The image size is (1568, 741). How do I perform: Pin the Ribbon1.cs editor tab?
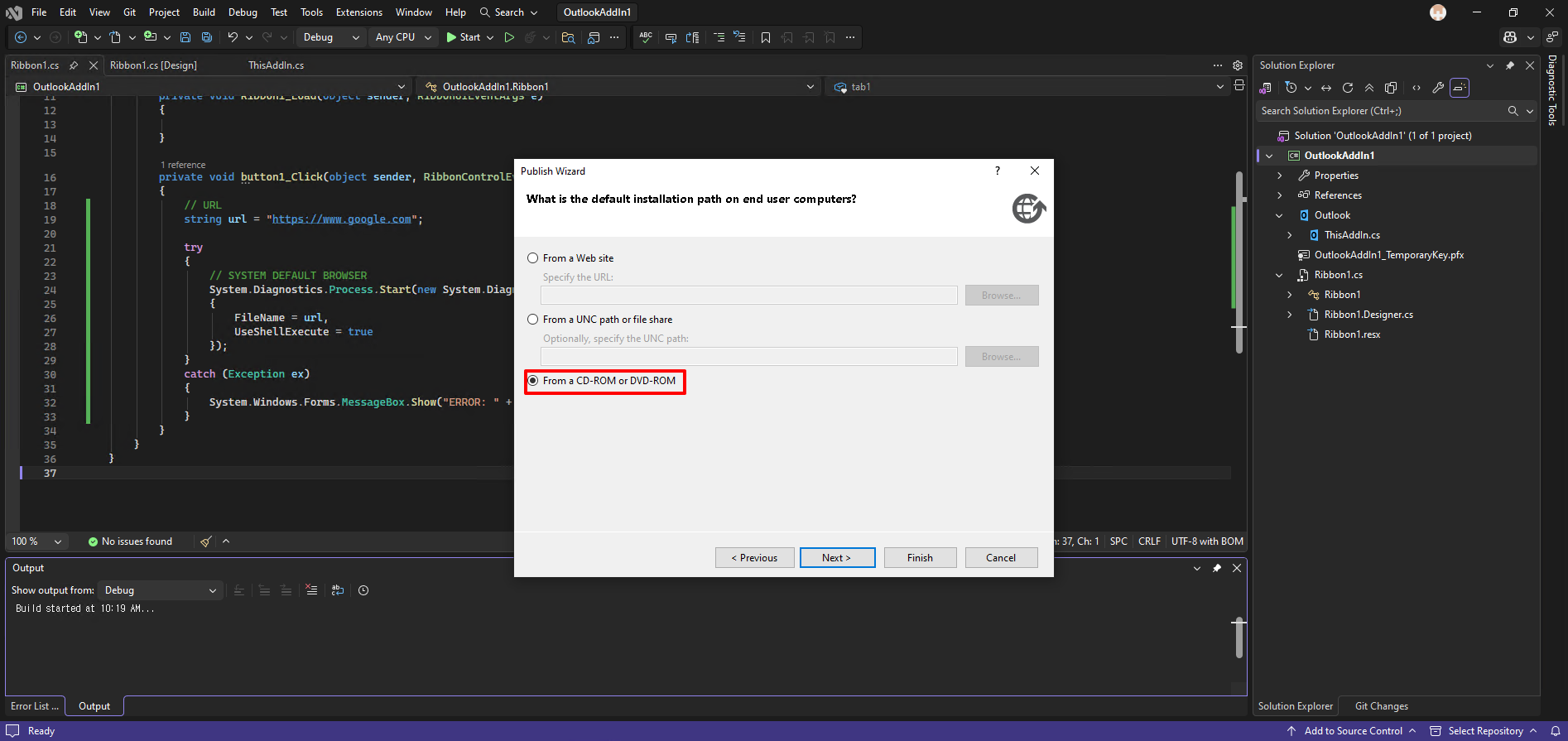(74, 65)
